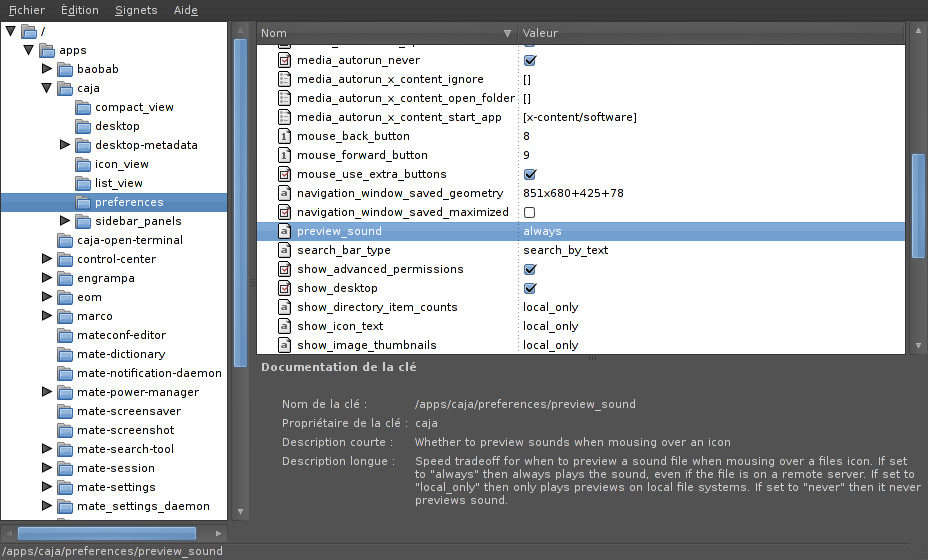Click the mate-screenshot folder icon
This screenshot has height=560, width=928.
pyautogui.click(x=65, y=431)
